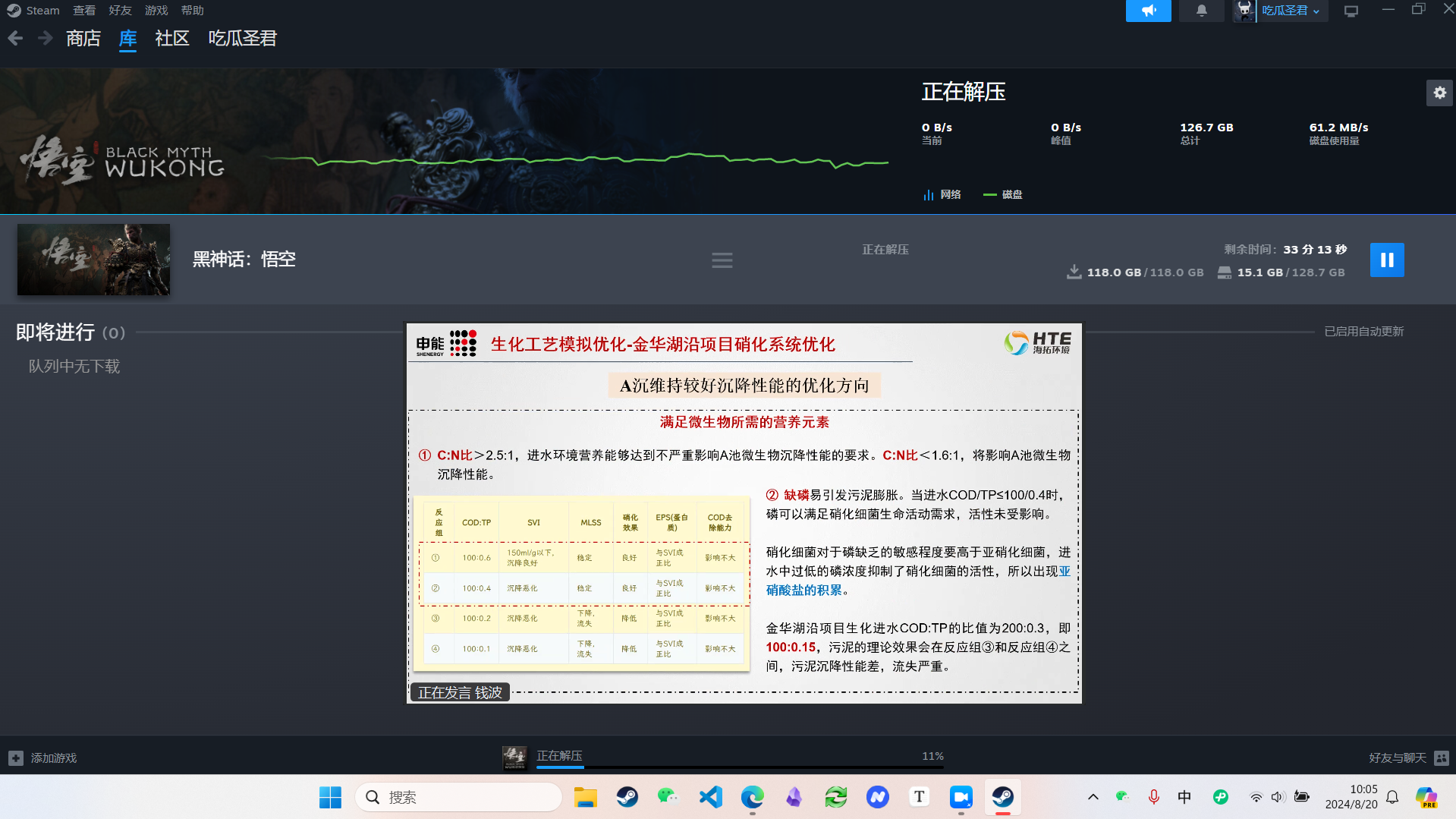Open Steam notifications bell
Viewport: 1456px width, 819px height.
[1201, 11]
